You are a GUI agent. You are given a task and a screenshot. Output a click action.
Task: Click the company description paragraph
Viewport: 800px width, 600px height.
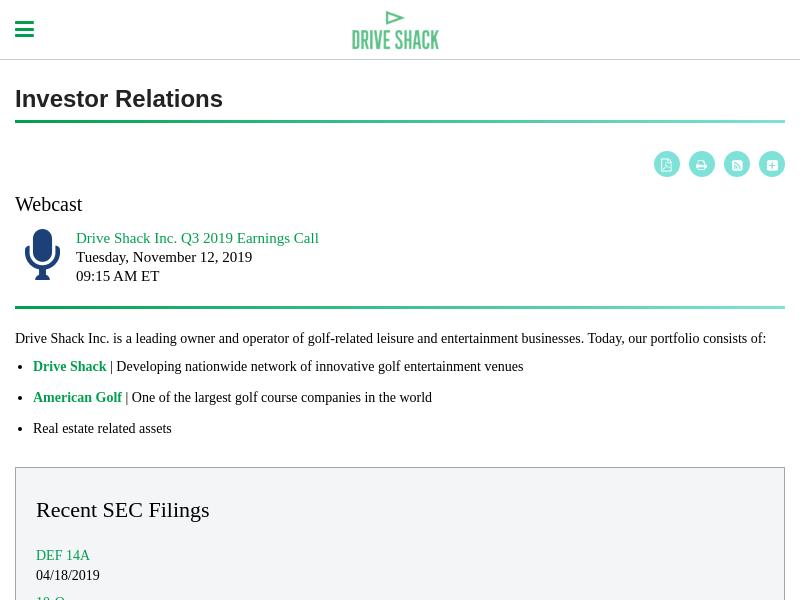coord(390,338)
